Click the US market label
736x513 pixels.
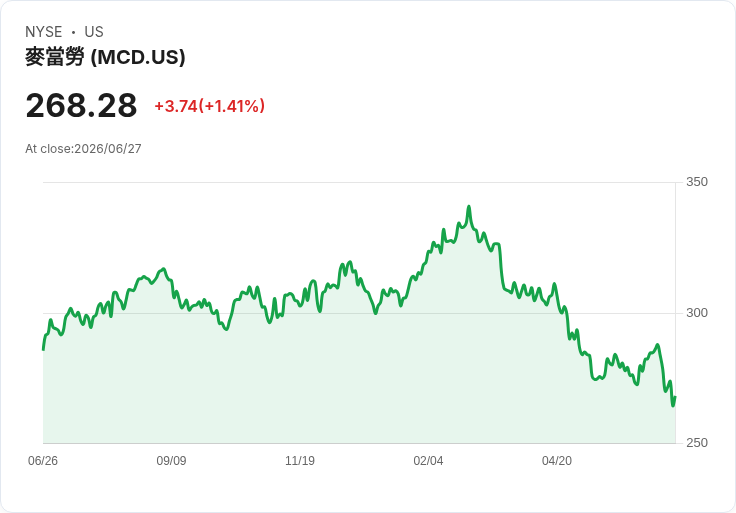[94, 32]
